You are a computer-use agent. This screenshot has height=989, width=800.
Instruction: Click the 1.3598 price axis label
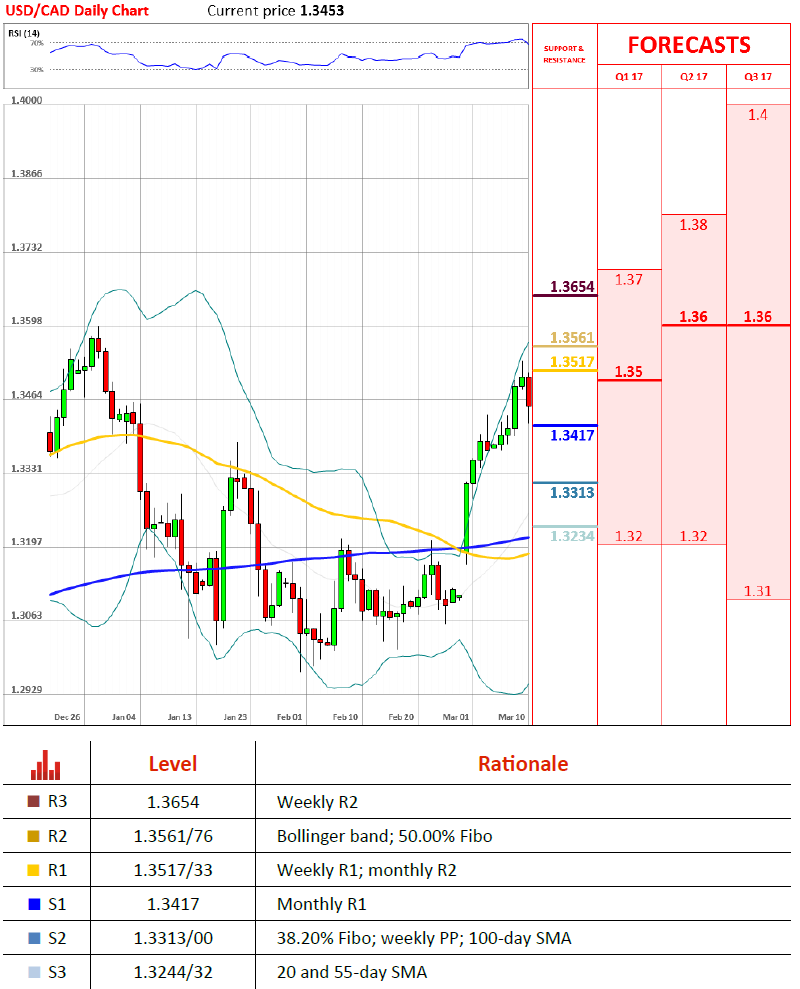point(26,321)
